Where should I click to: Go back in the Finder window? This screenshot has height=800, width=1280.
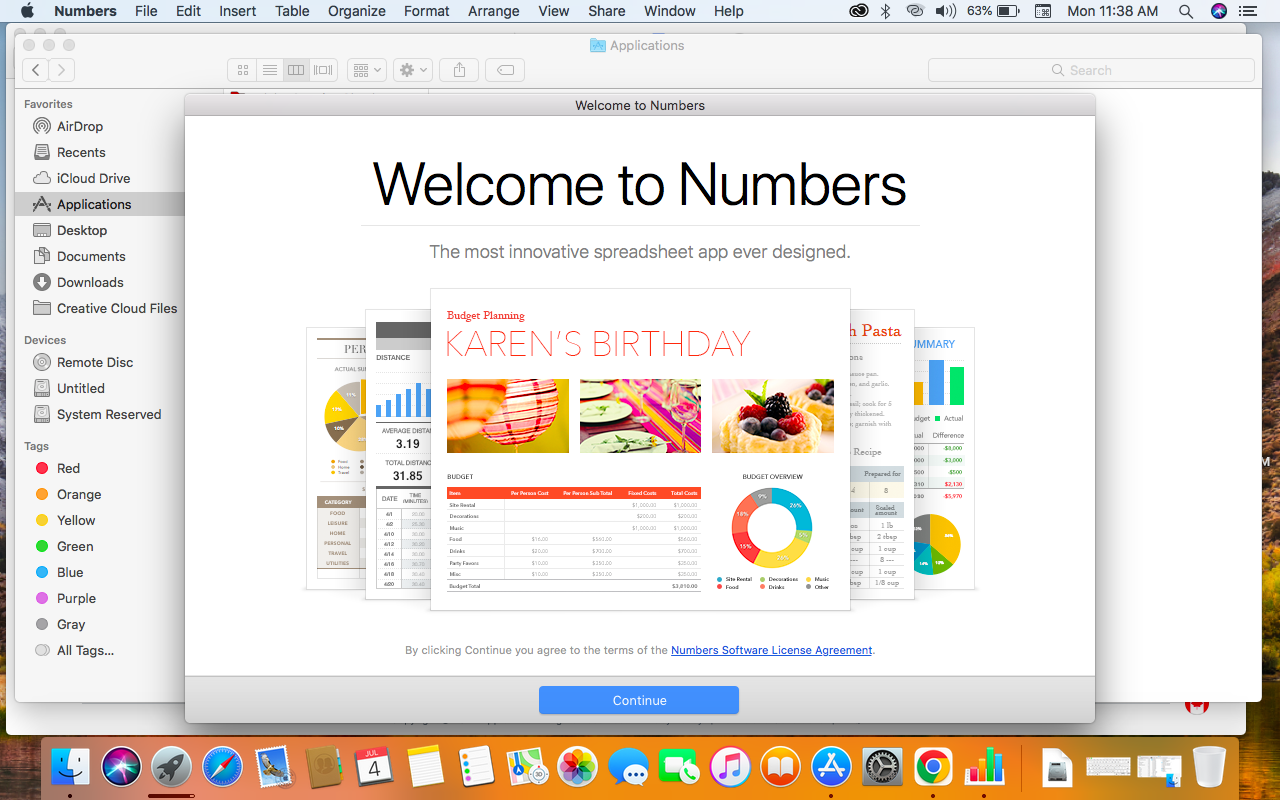coord(36,70)
